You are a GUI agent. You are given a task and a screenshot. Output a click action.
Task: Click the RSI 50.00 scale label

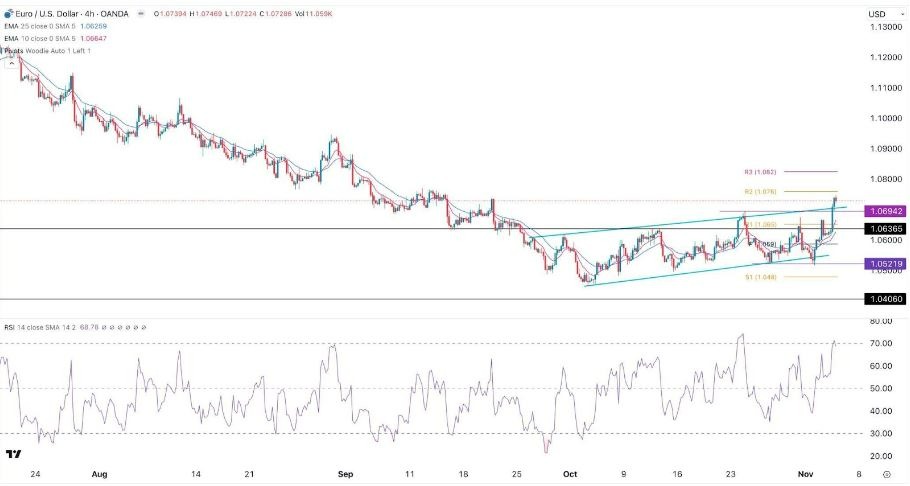(881, 388)
